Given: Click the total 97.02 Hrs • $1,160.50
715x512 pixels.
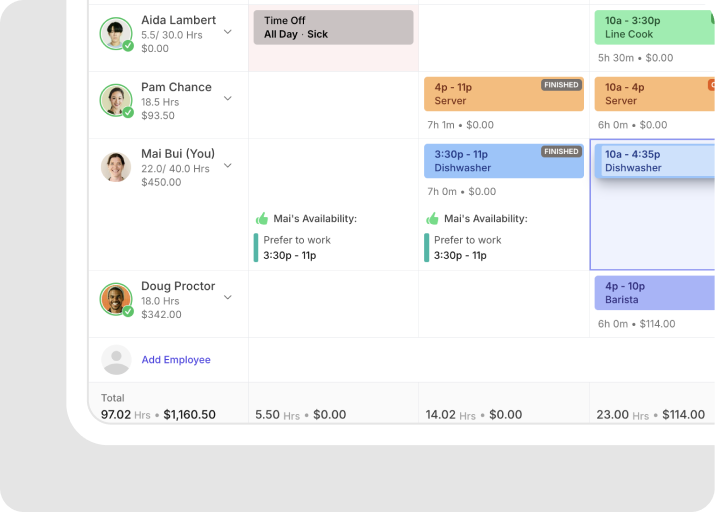Looking at the screenshot, I should (158, 414).
